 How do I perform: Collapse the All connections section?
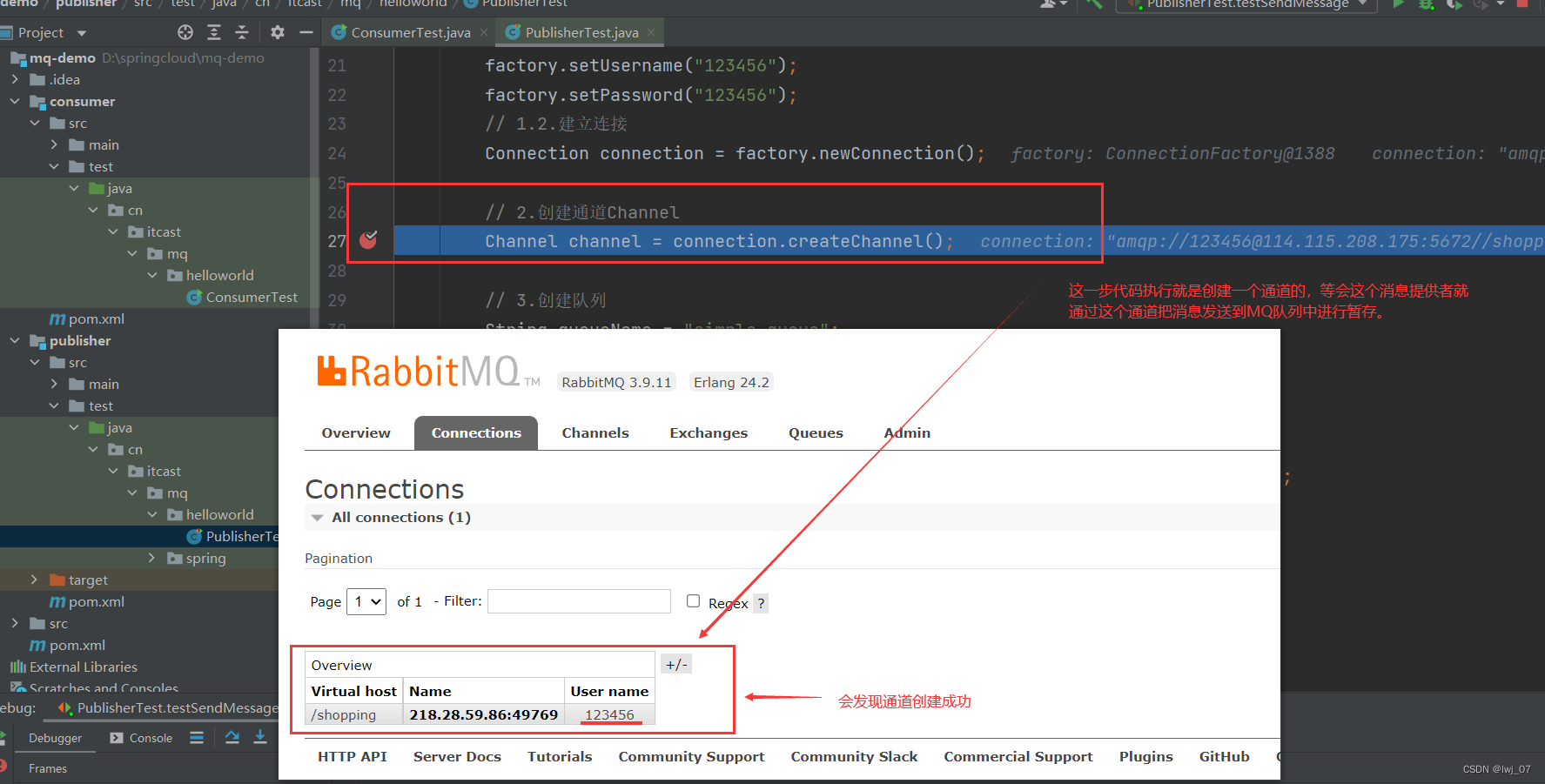tap(317, 517)
